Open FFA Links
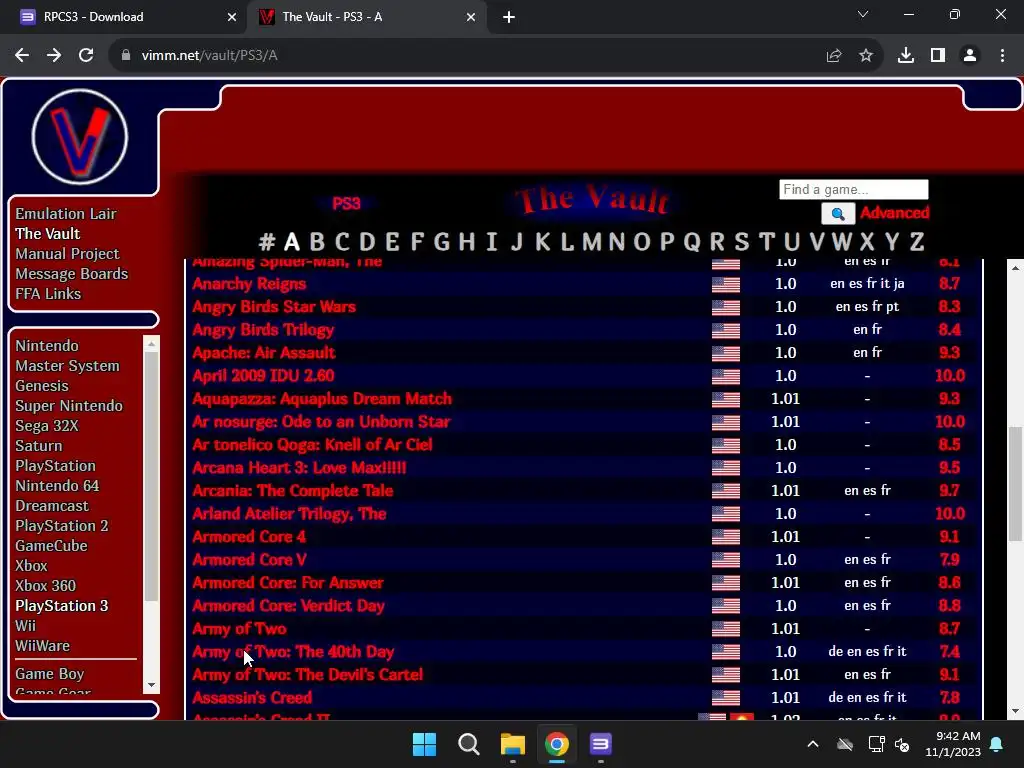1024x768 pixels. pyautogui.click(x=48, y=294)
